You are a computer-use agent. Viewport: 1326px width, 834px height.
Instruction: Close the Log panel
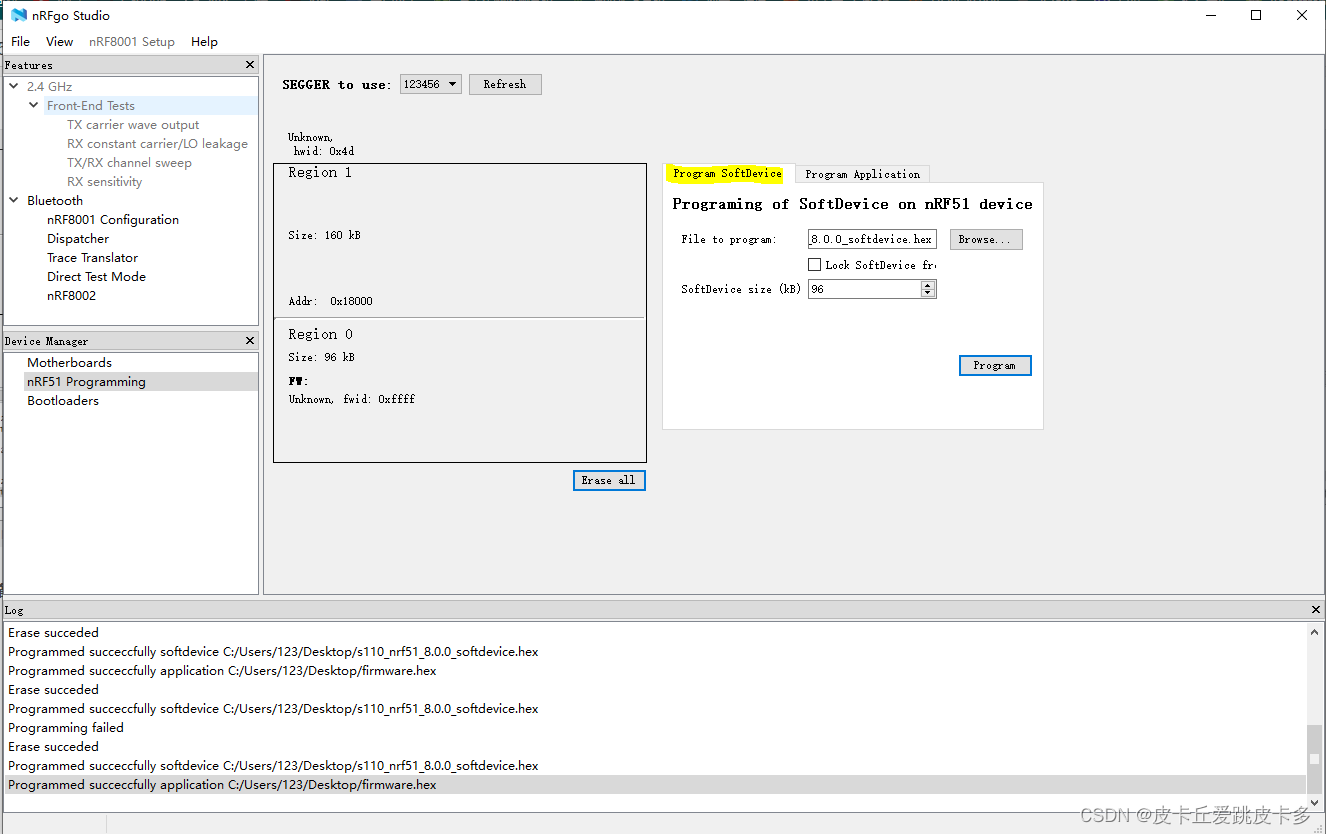click(x=1315, y=609)
